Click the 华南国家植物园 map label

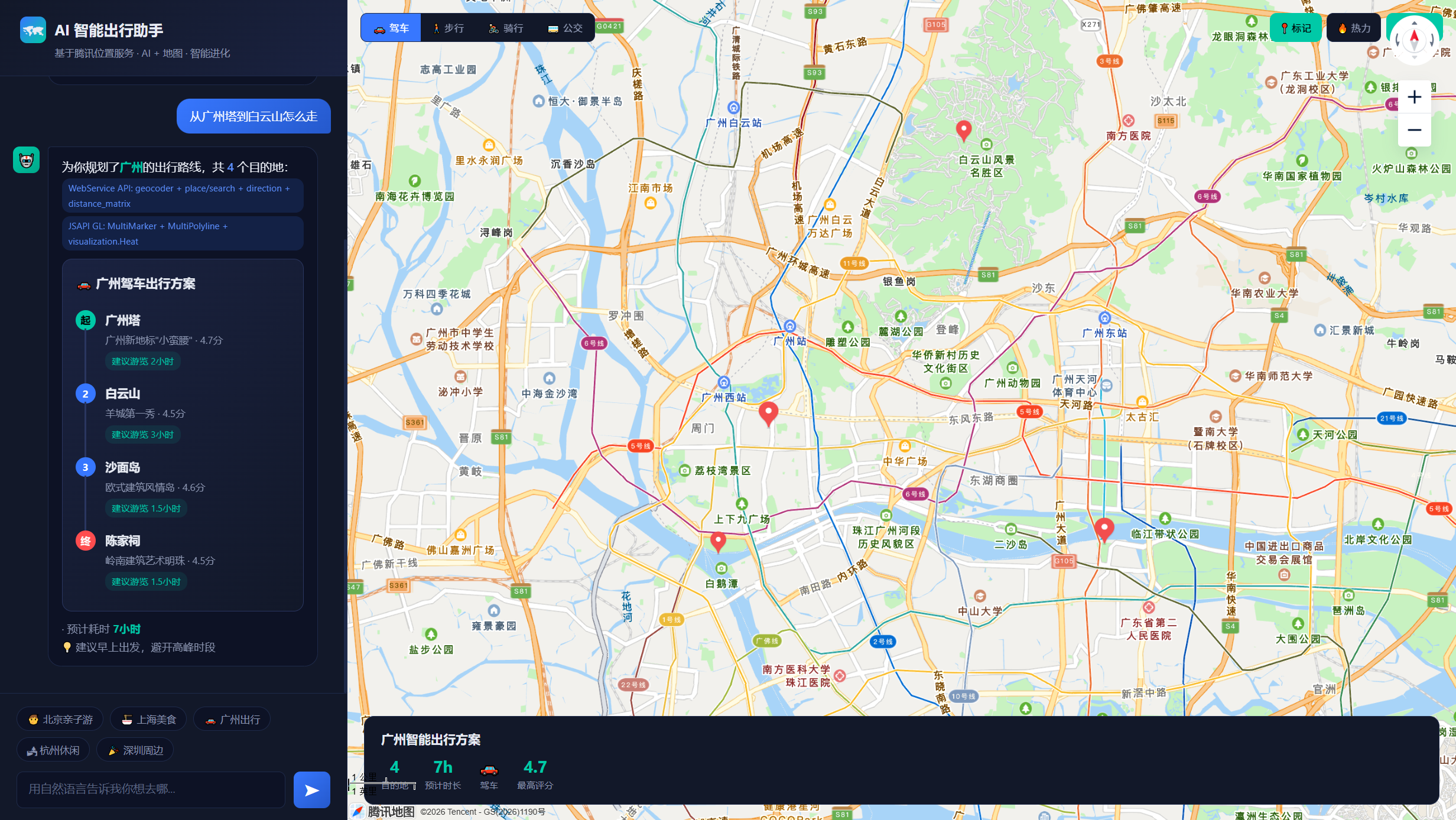tap(1302, 176)
